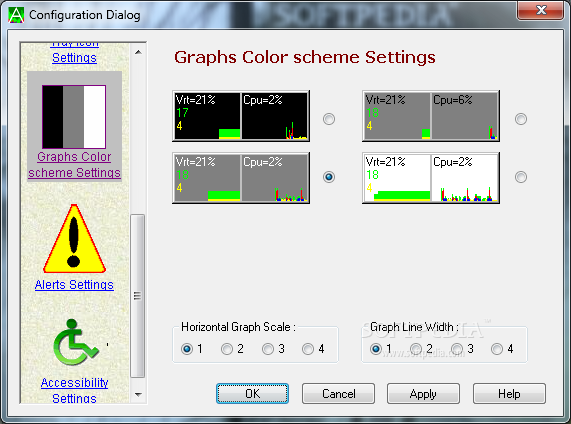
Task: Open Graphs Color scheme Settings link
Action: point(74,164)
